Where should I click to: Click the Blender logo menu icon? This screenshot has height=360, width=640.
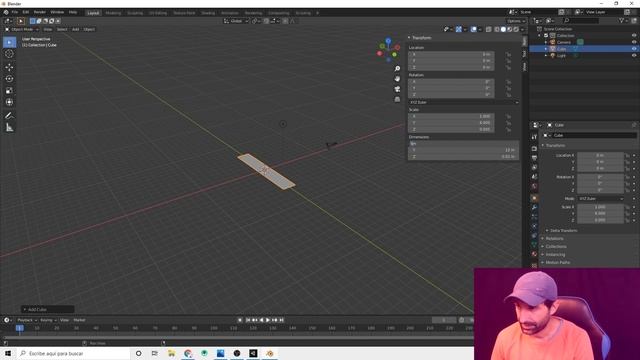[6, 12]
